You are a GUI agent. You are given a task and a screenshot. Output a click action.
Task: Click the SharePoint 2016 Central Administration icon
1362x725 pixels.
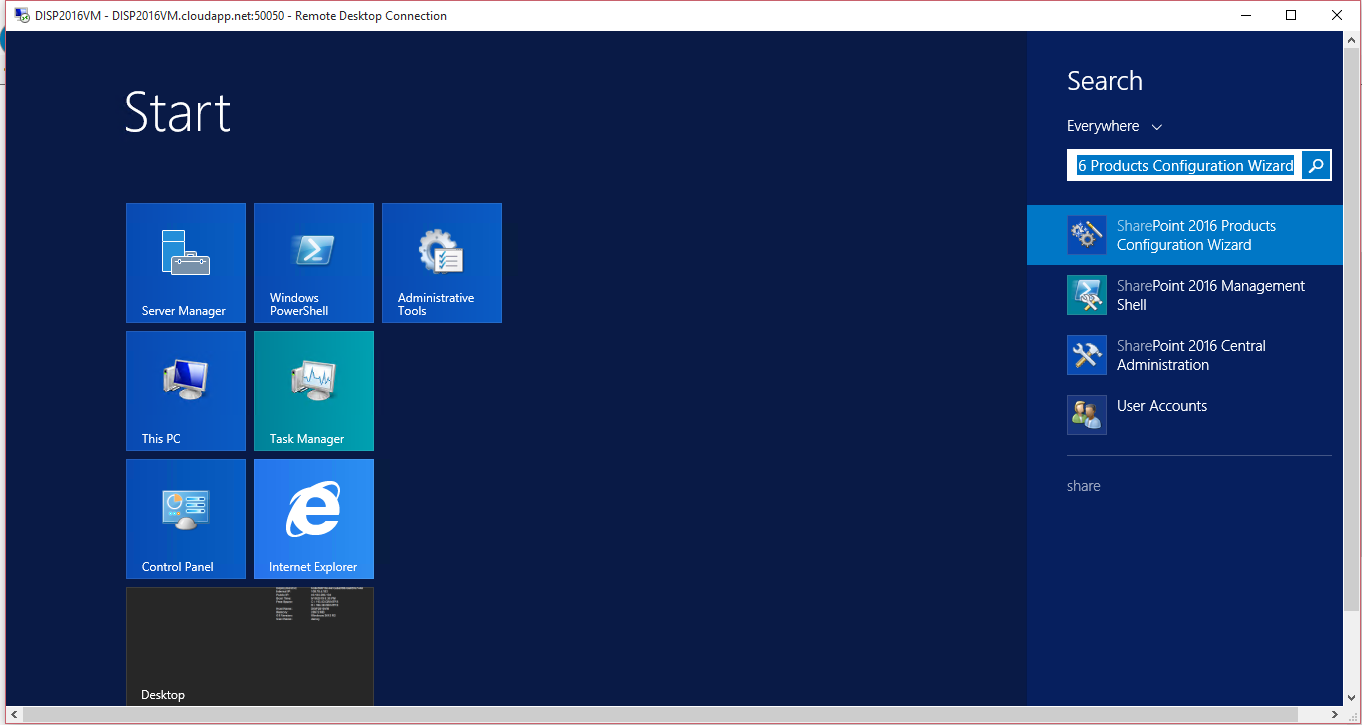(x=1087, y=355)
